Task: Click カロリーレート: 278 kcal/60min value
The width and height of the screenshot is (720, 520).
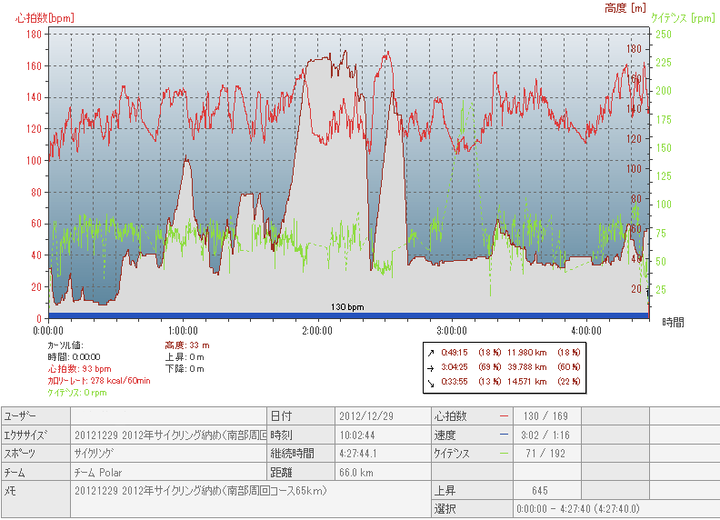Action: pos(99,381)
